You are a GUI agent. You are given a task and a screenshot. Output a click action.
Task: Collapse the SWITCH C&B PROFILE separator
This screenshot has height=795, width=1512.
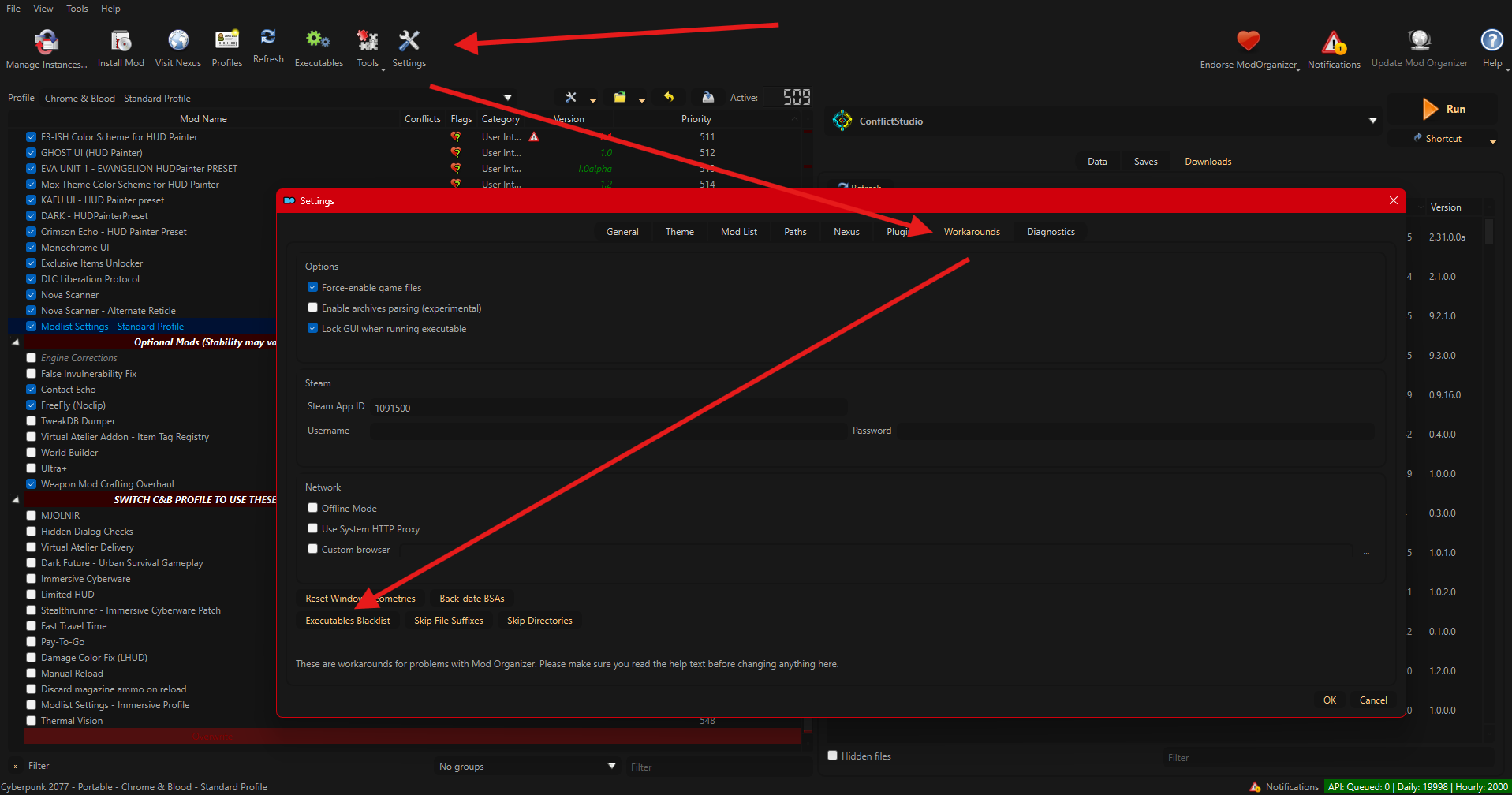[16, 500]
